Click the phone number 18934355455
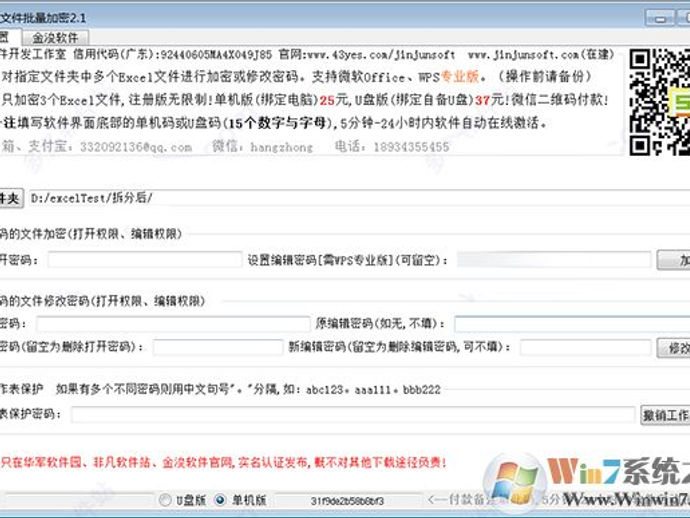This screenshot has width=690, height=518. 411,147
